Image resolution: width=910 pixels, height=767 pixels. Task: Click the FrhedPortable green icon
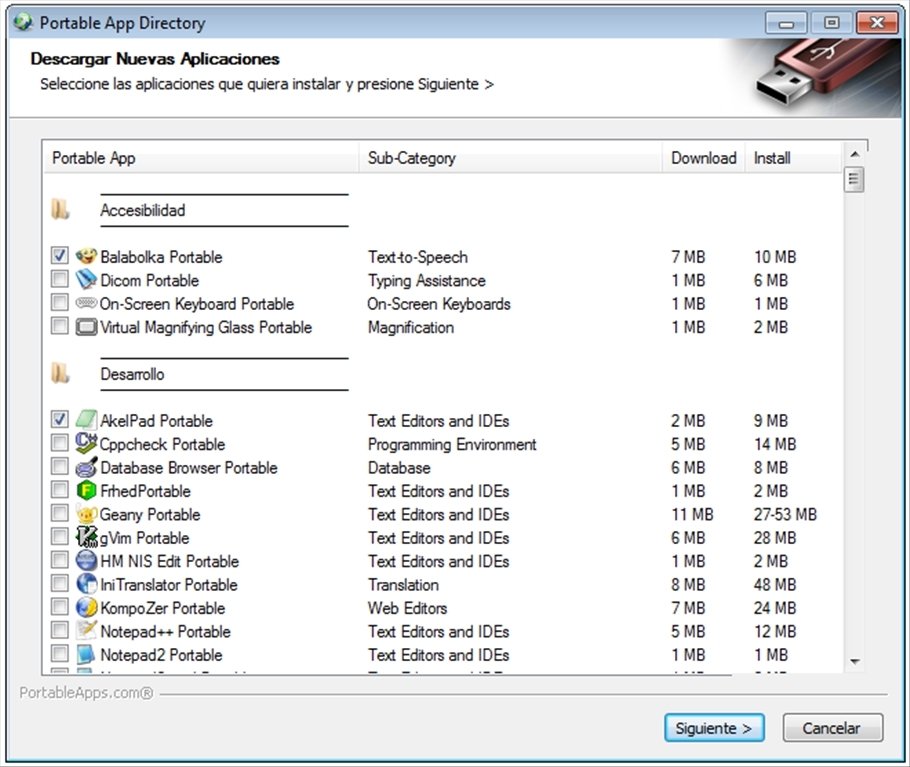click(x=86, y=490)
